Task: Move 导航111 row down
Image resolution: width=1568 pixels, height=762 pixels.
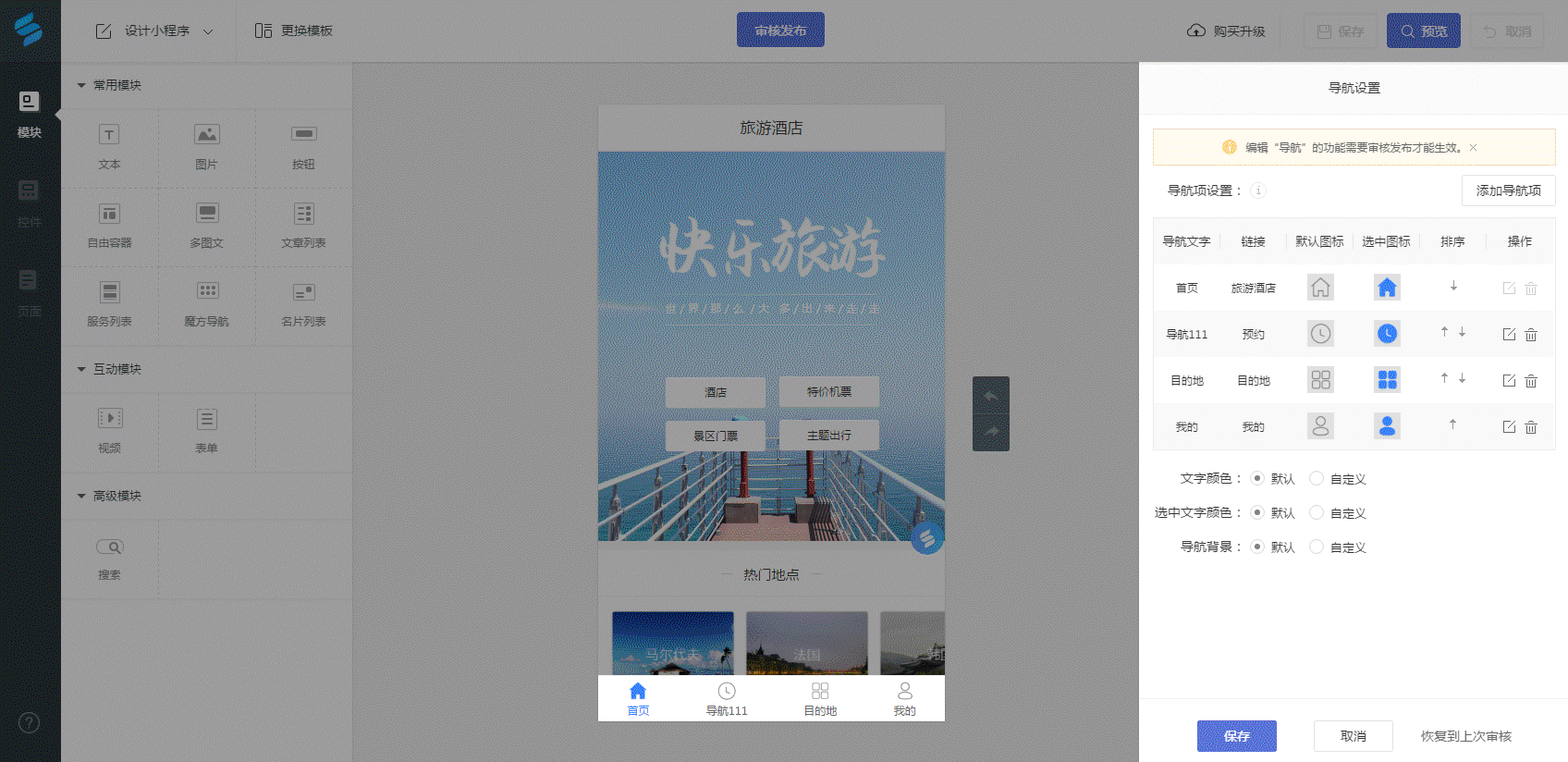Action: [1462, 332]
